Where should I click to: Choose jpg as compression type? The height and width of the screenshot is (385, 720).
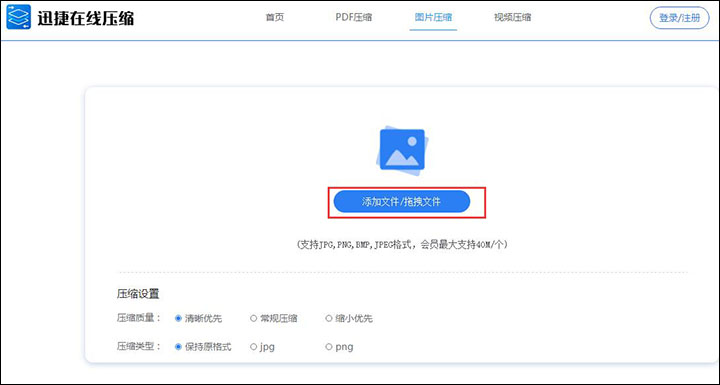[262, 347]
